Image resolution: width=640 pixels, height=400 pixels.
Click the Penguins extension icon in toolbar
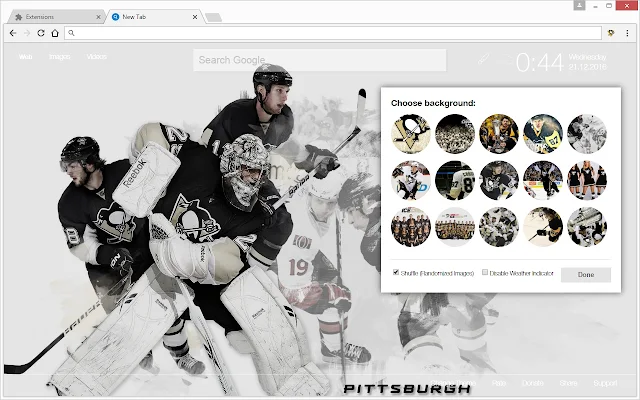611,33
